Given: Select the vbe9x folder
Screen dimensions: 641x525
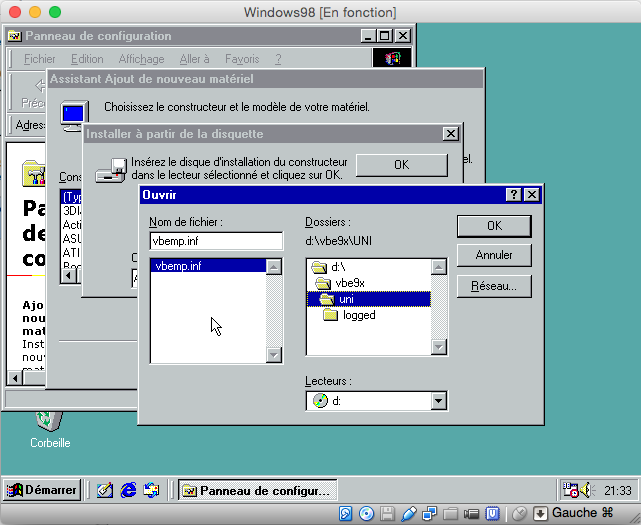Looking at the screenshot, I should (340, 283).
